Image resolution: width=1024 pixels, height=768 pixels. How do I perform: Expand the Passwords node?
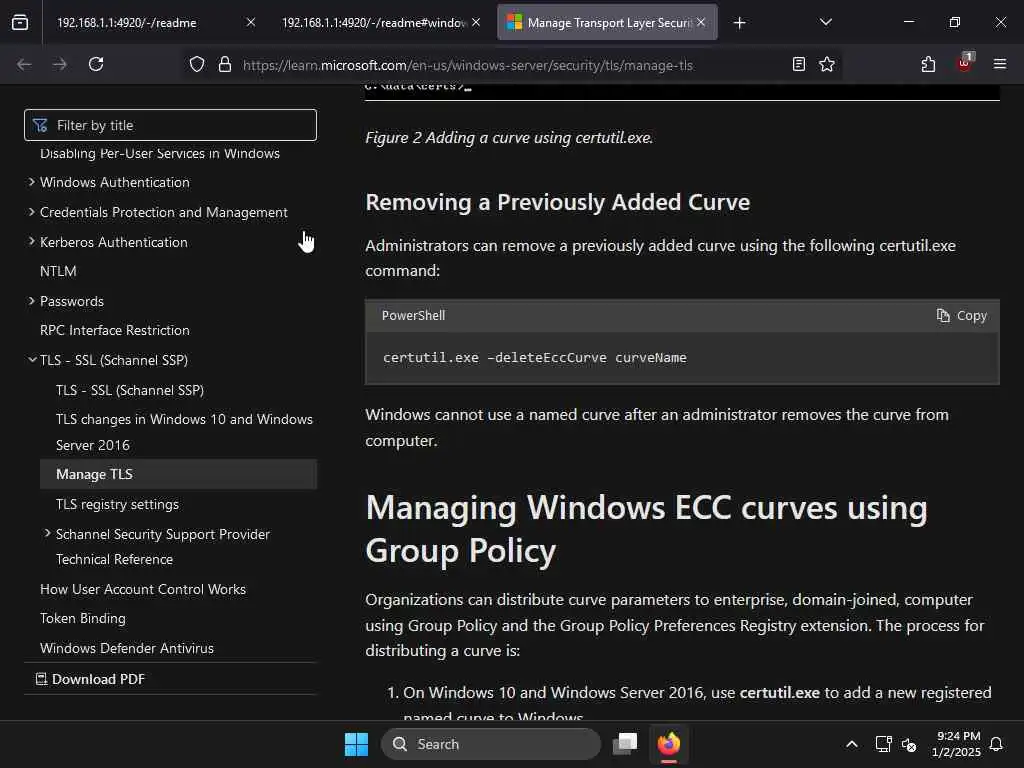(31, 300)
